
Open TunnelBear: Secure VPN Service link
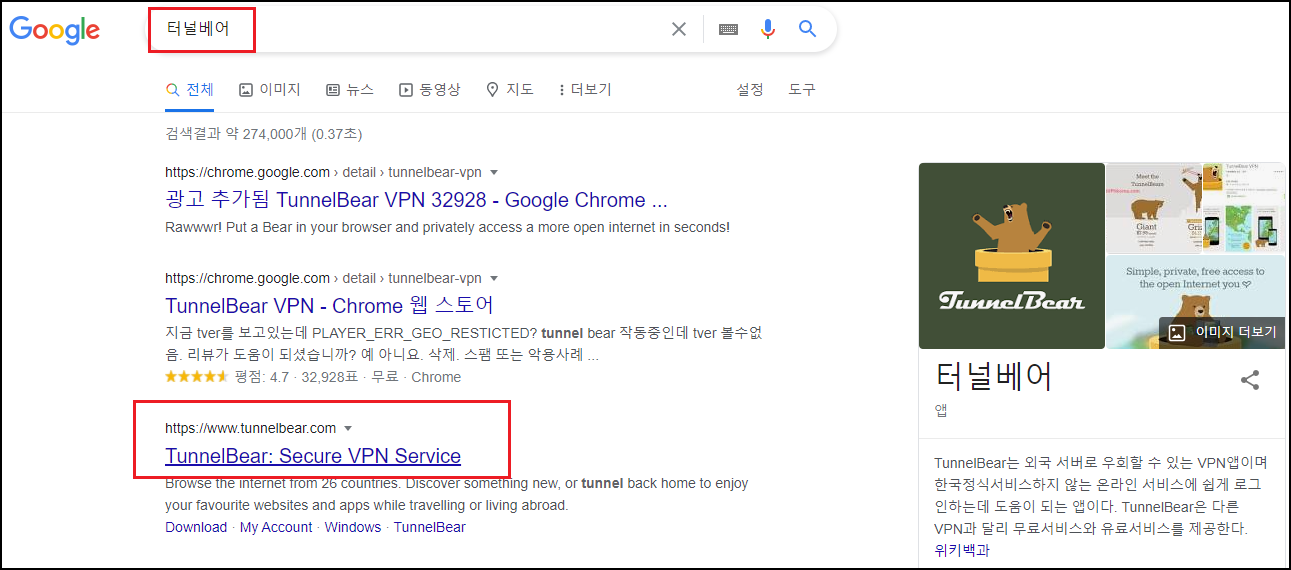(x=313, y=456)
